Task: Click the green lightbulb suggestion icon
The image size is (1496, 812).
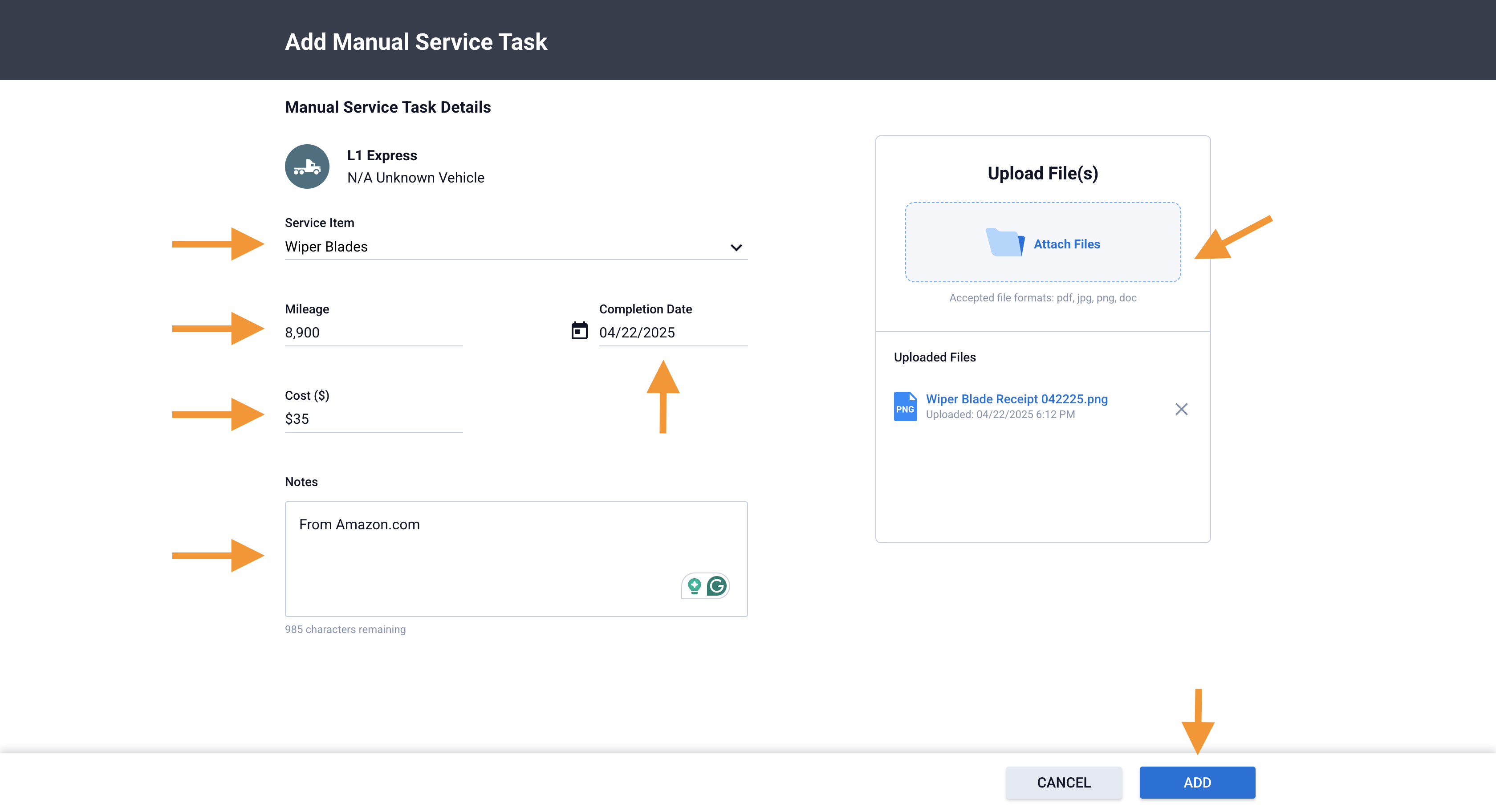Action: point(694,585)
